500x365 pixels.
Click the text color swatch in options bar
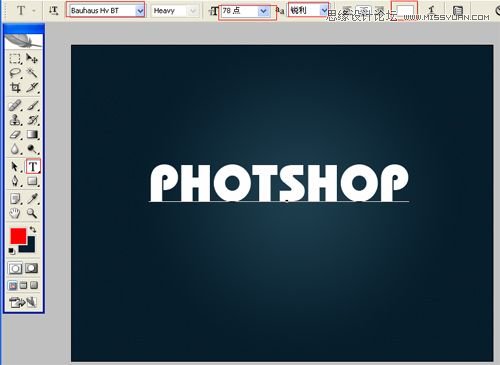[404, 10]
